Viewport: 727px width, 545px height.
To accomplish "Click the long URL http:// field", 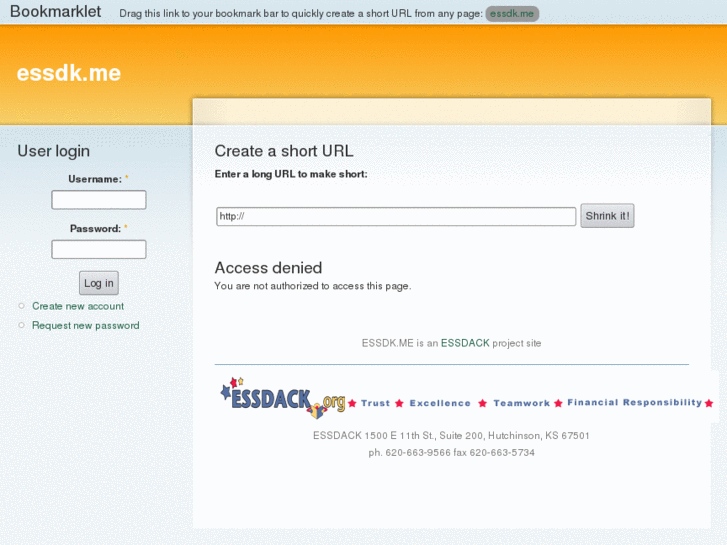I will pos(396,217).
